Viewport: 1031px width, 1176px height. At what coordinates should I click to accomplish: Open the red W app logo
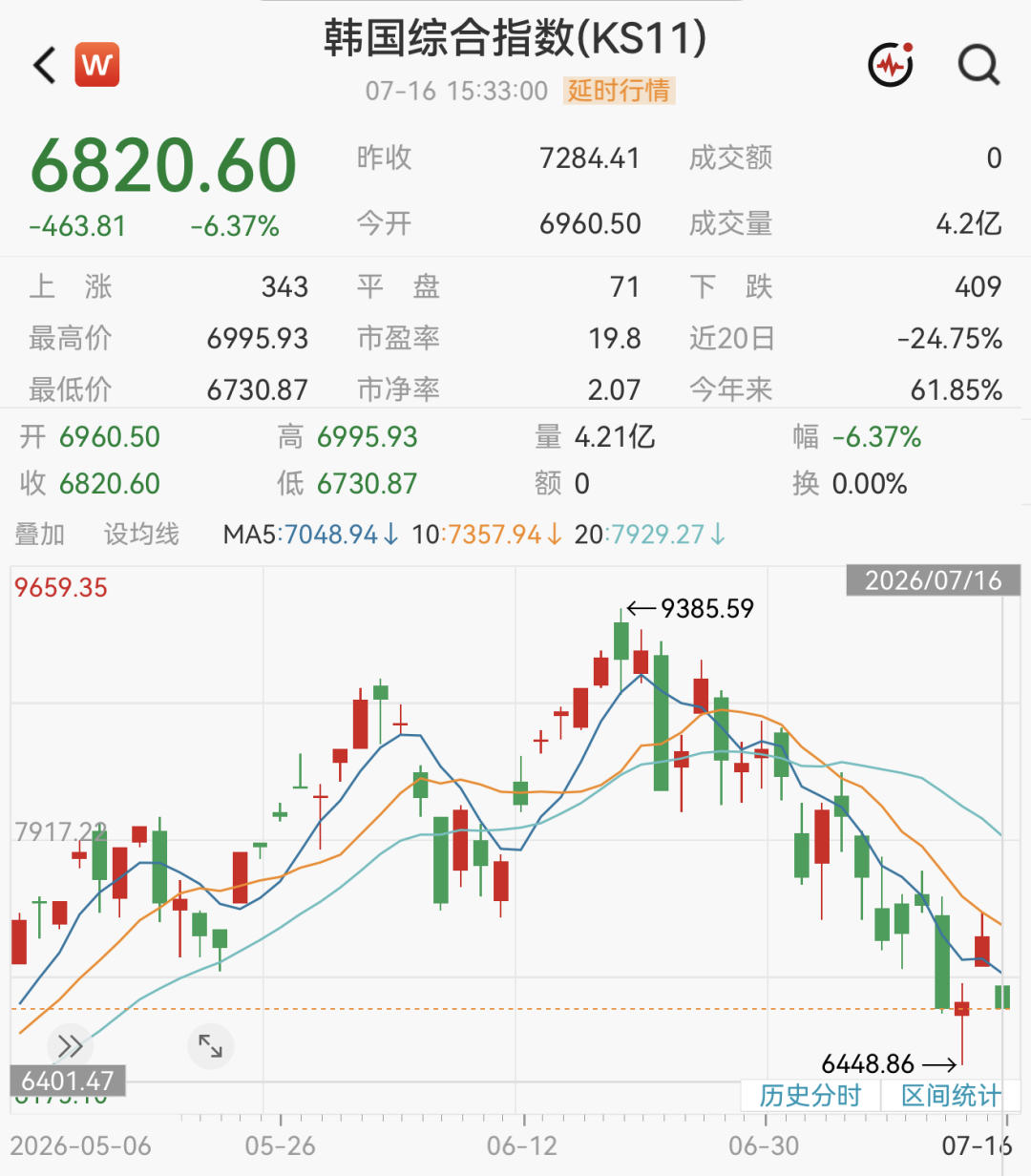click(96, 65)
